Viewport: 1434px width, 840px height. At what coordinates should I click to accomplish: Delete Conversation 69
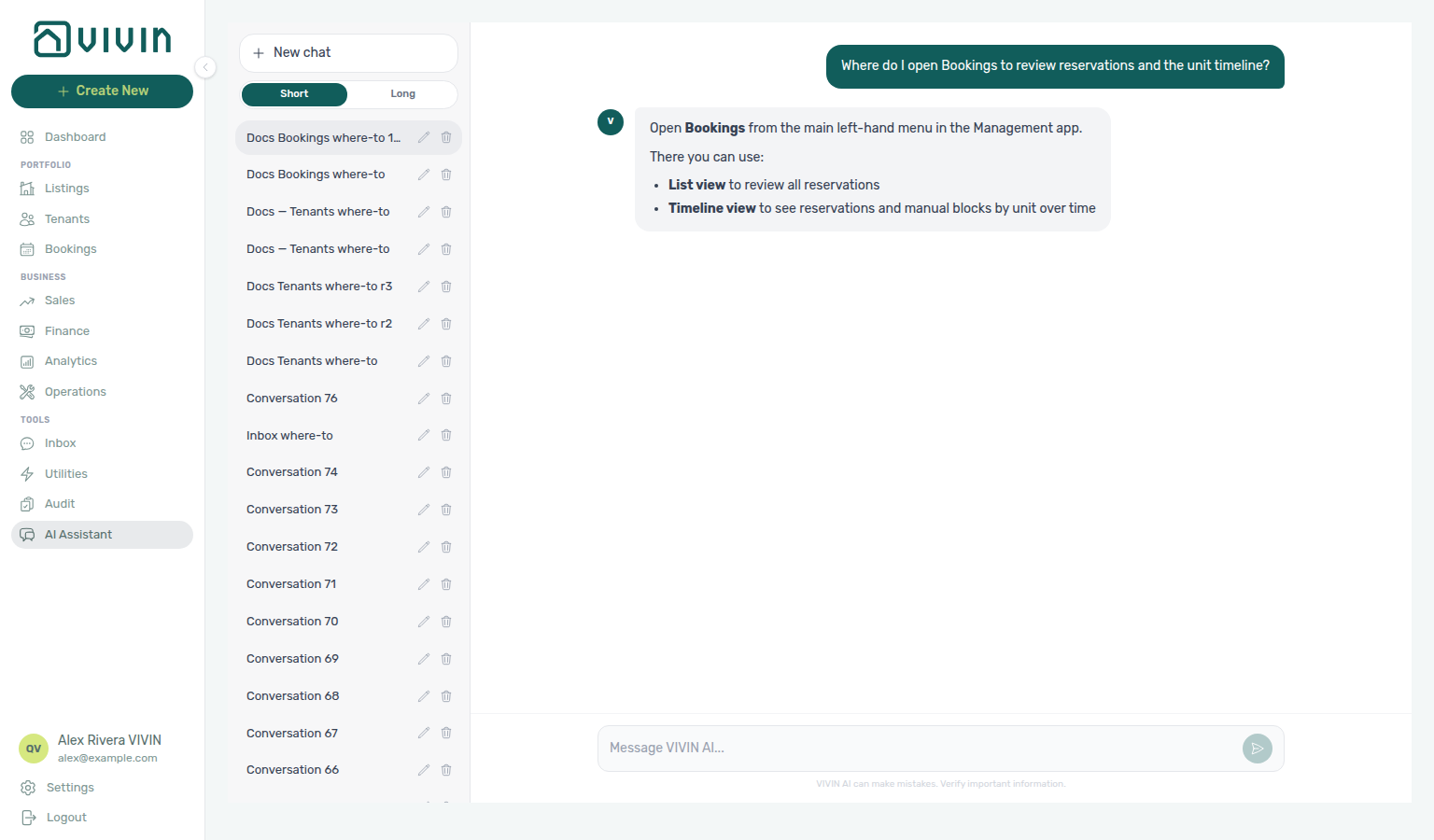tap(446, 659)
